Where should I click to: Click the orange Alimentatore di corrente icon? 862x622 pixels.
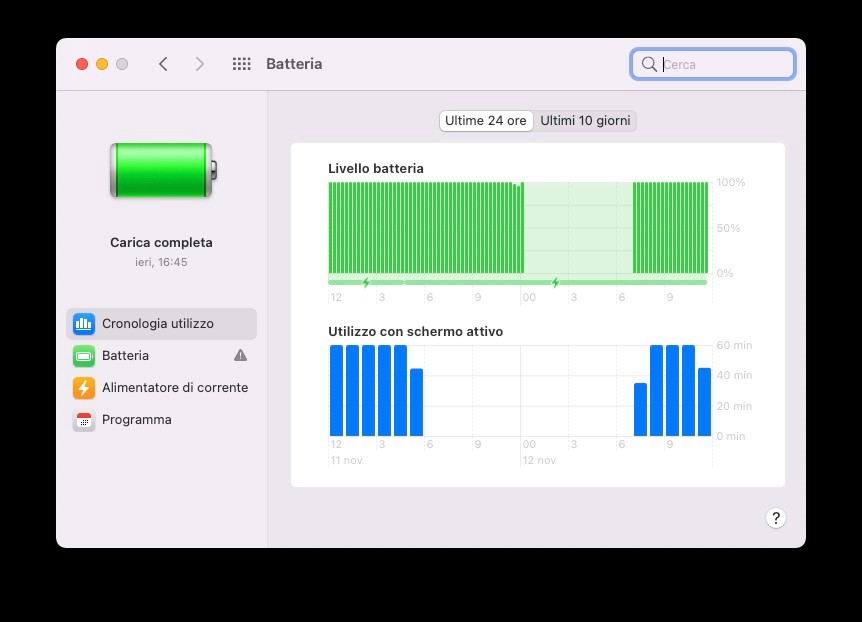(x=84, y=388)
